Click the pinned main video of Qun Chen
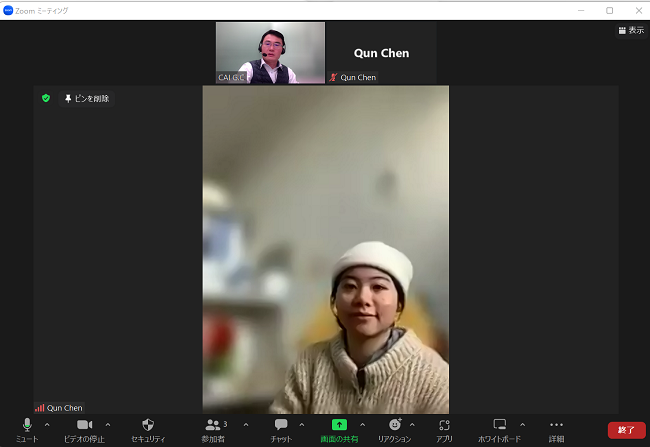The height and width of the screenshot is (447, 650). coord(325,249)
